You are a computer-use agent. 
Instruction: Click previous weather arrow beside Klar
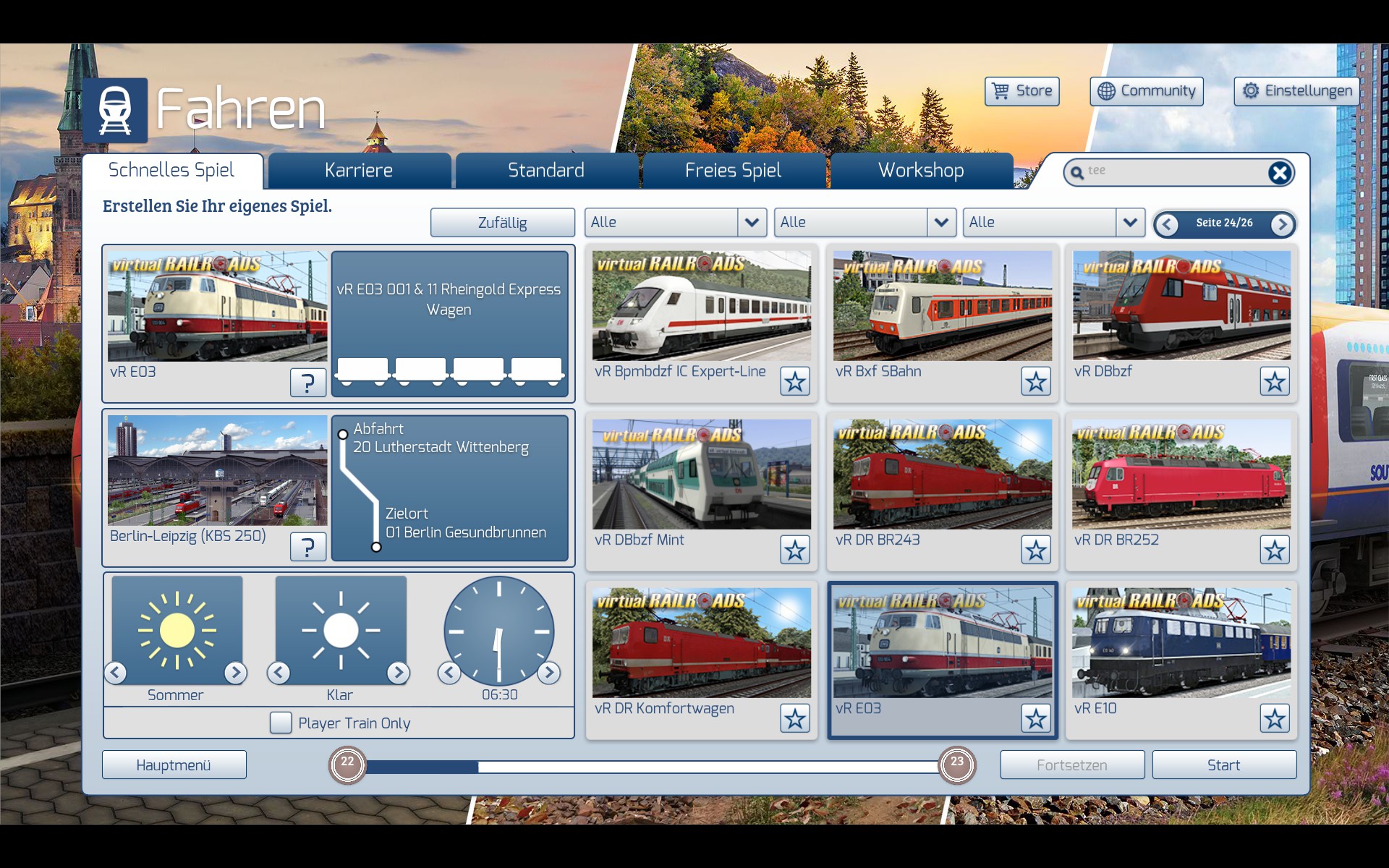pos(279,673)
